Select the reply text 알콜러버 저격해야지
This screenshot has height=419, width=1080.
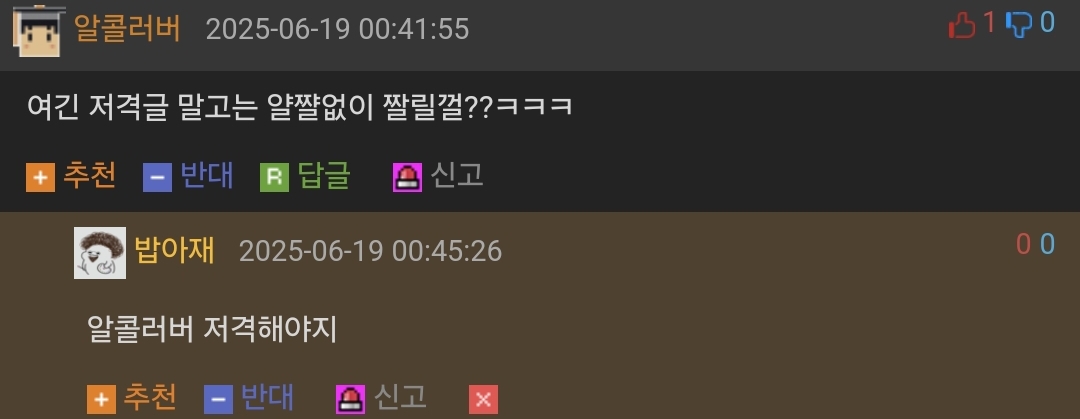point(212,329)
